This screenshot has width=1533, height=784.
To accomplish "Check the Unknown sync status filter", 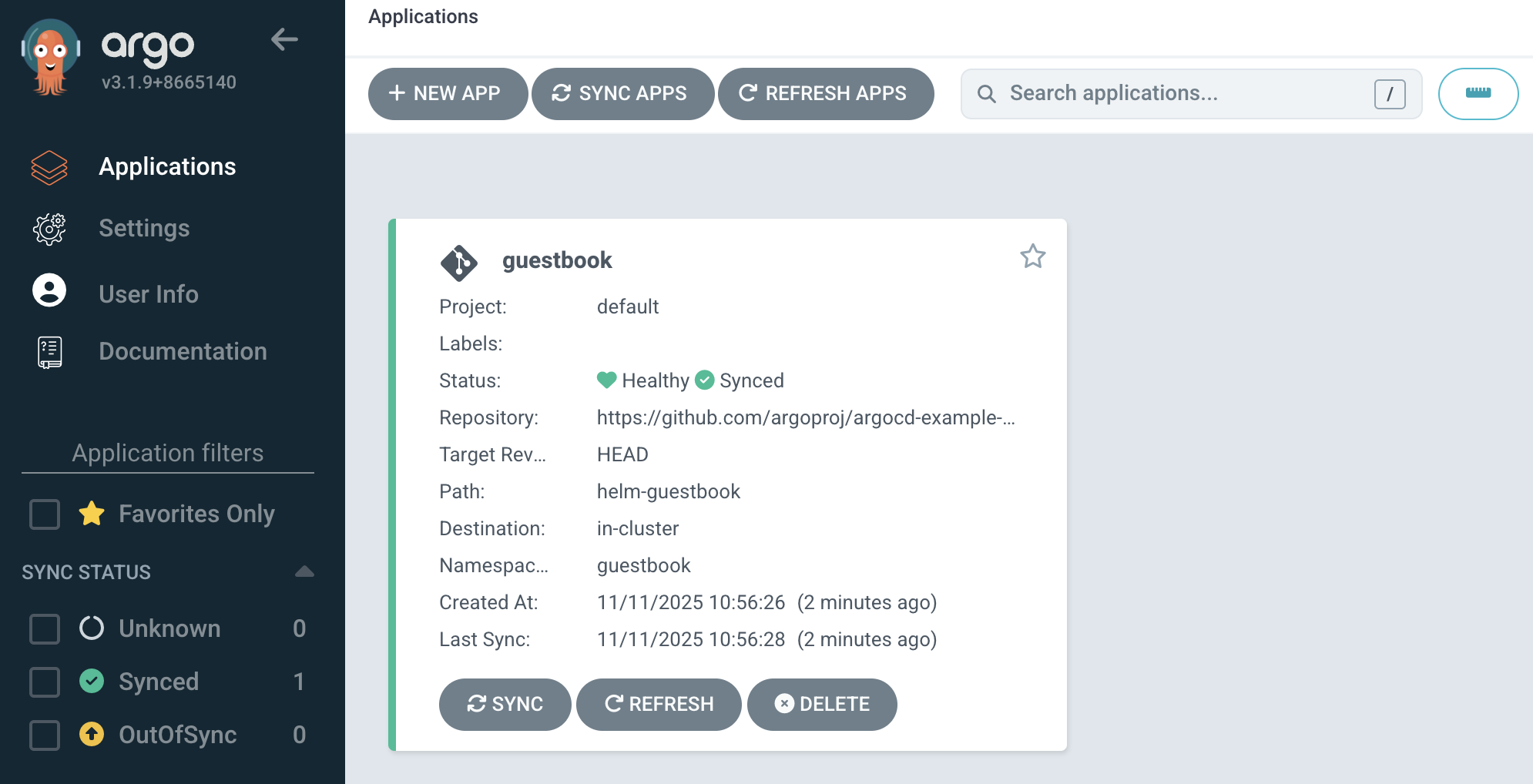I will tap(45, 628).
